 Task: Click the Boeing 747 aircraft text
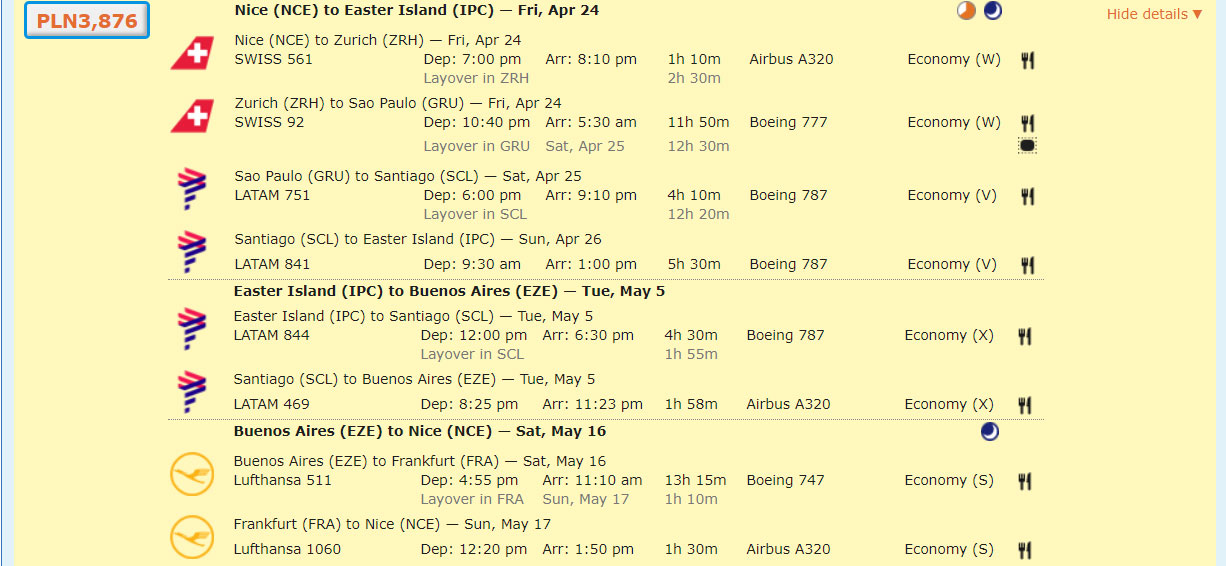[785, 480]
